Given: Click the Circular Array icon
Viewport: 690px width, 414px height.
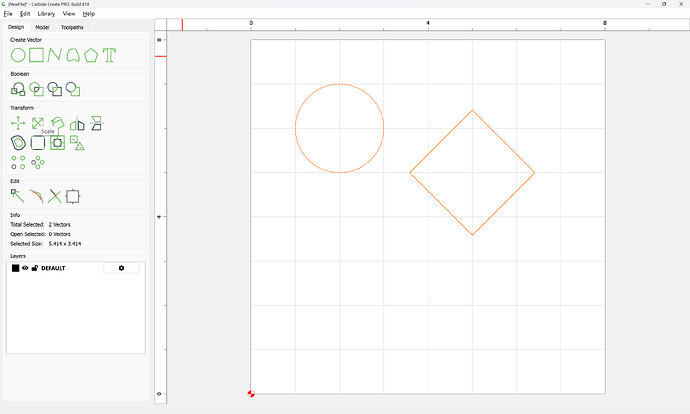Looking at the screenshot, I should (x=38, y=161).
